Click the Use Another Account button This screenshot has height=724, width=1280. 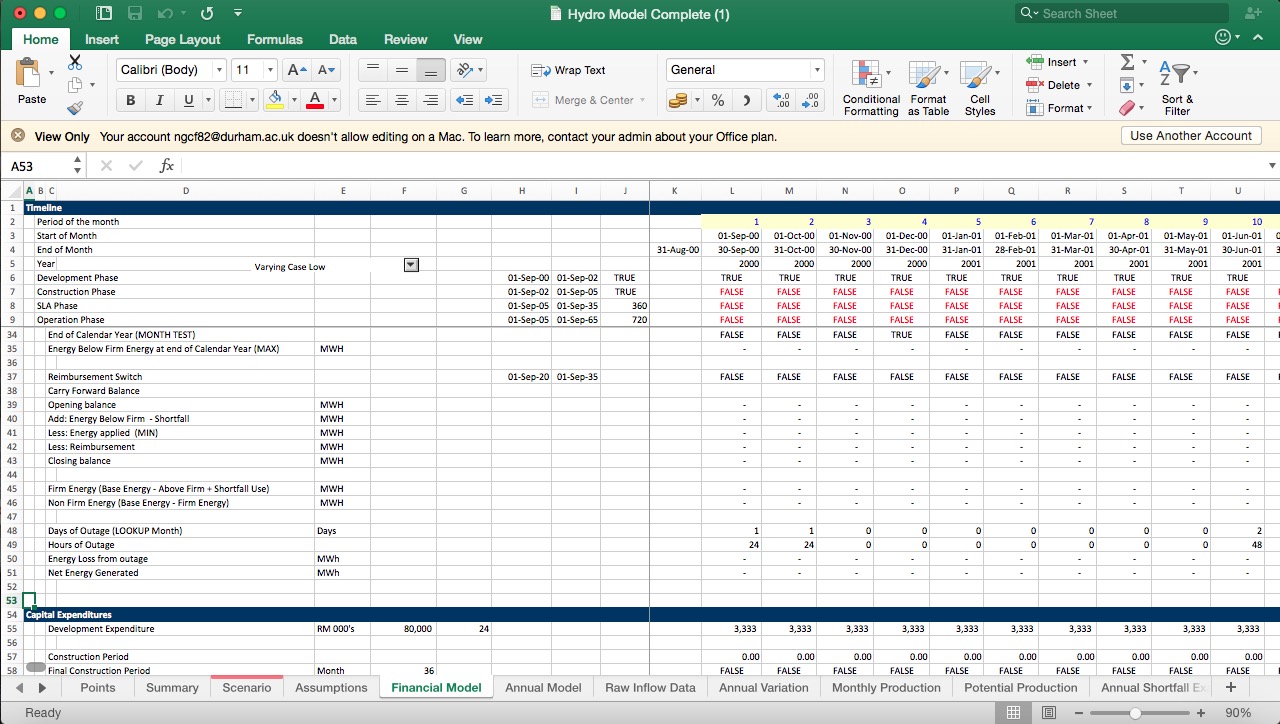pos(1190,135)
